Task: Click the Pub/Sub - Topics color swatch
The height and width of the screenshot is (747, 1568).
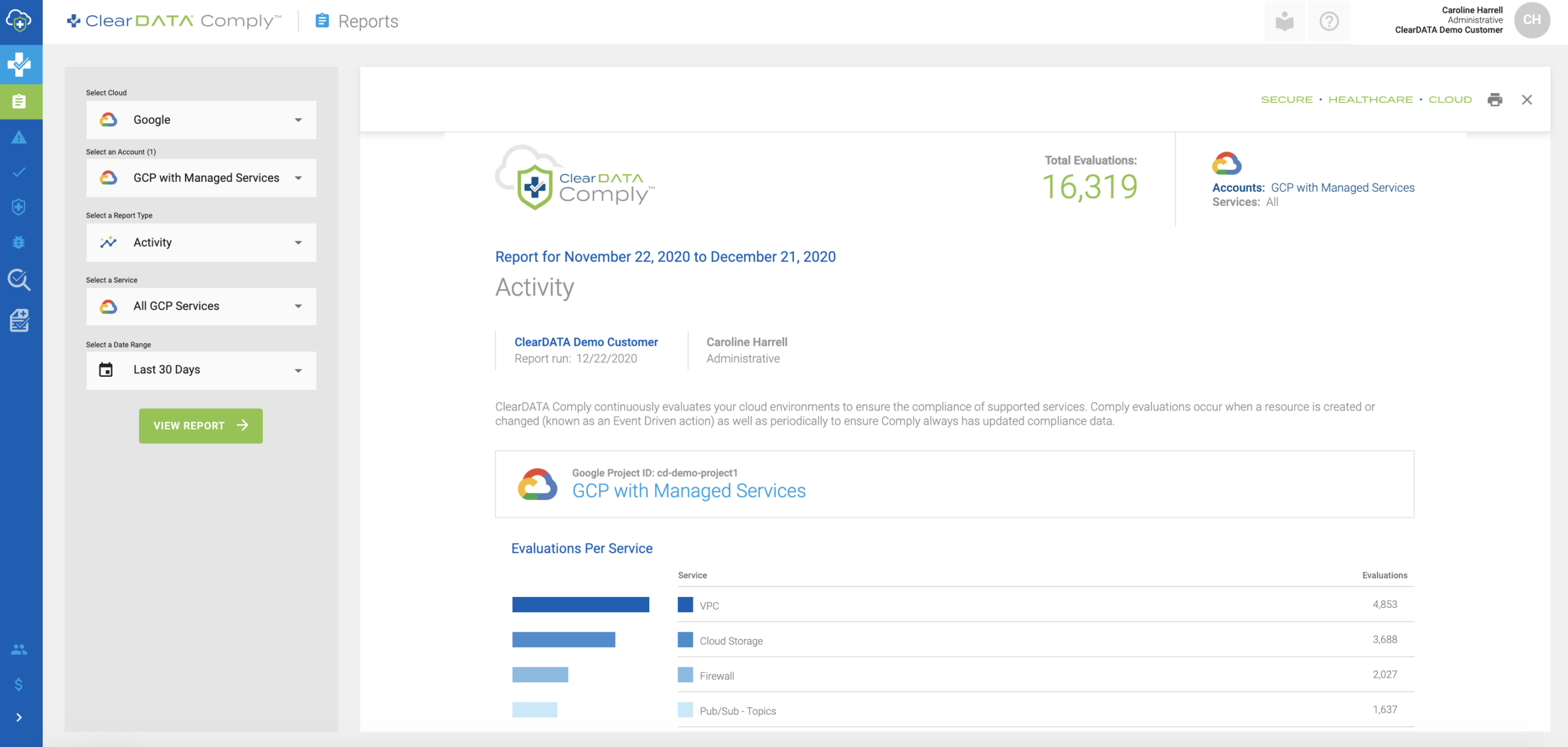Action: (x=685, y=710)
